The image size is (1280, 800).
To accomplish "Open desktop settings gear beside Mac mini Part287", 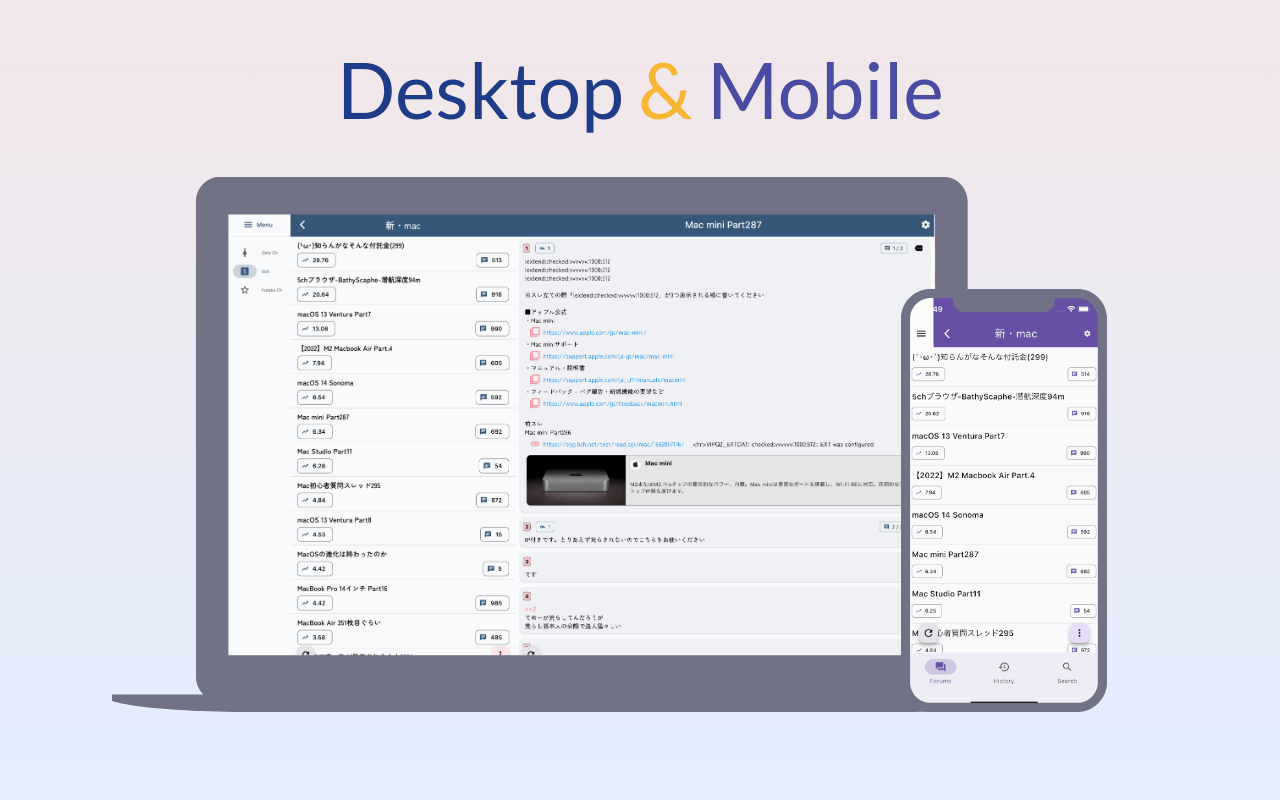I will (x=925, y=225).
